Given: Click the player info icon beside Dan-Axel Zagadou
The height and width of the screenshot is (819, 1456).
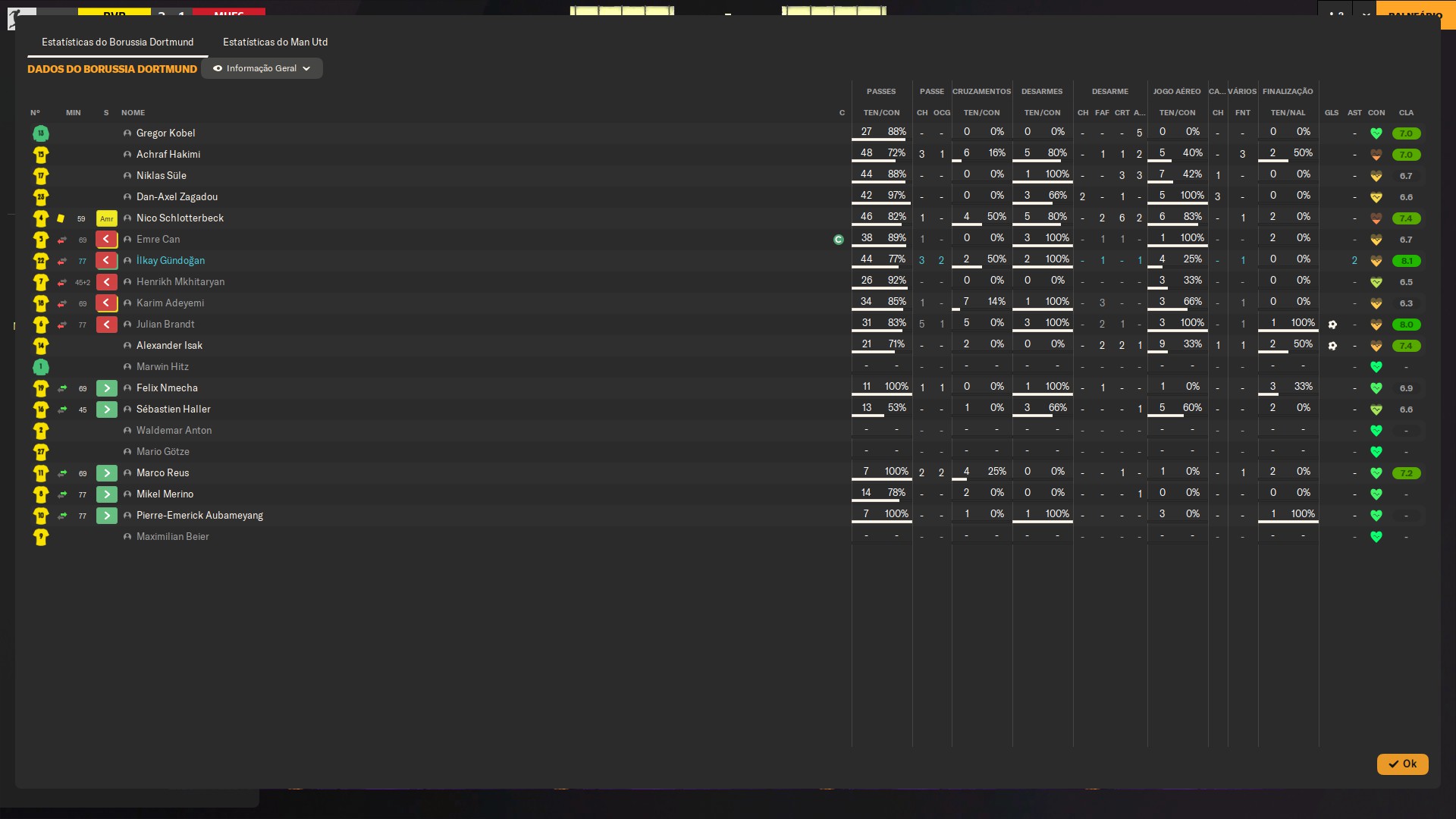Looking at the screenshot, I should coord(127,197).
